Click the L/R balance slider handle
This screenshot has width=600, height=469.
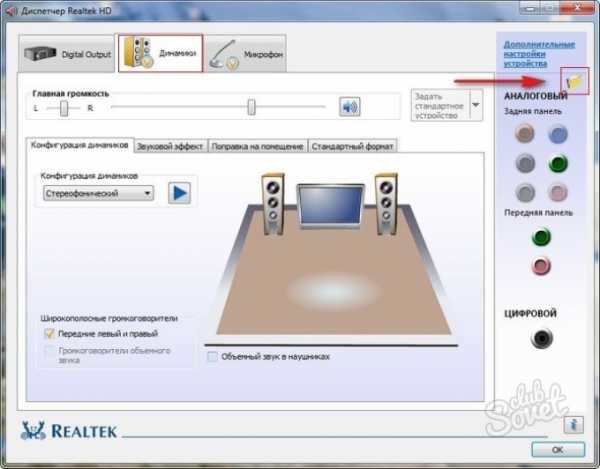pyautogui.click(x=64, y=108)
